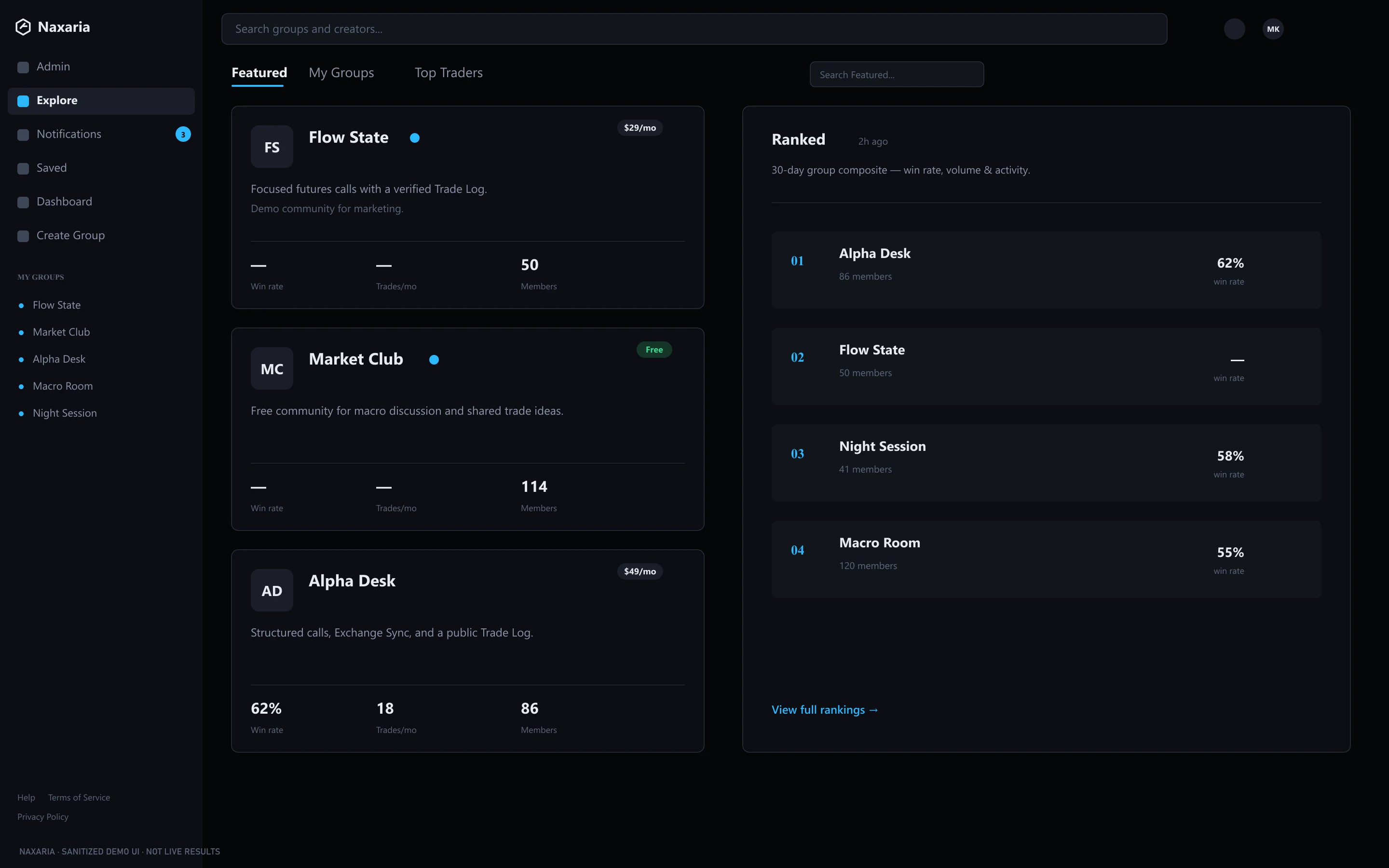Open the Admin sidebar item

pos(101,67)
